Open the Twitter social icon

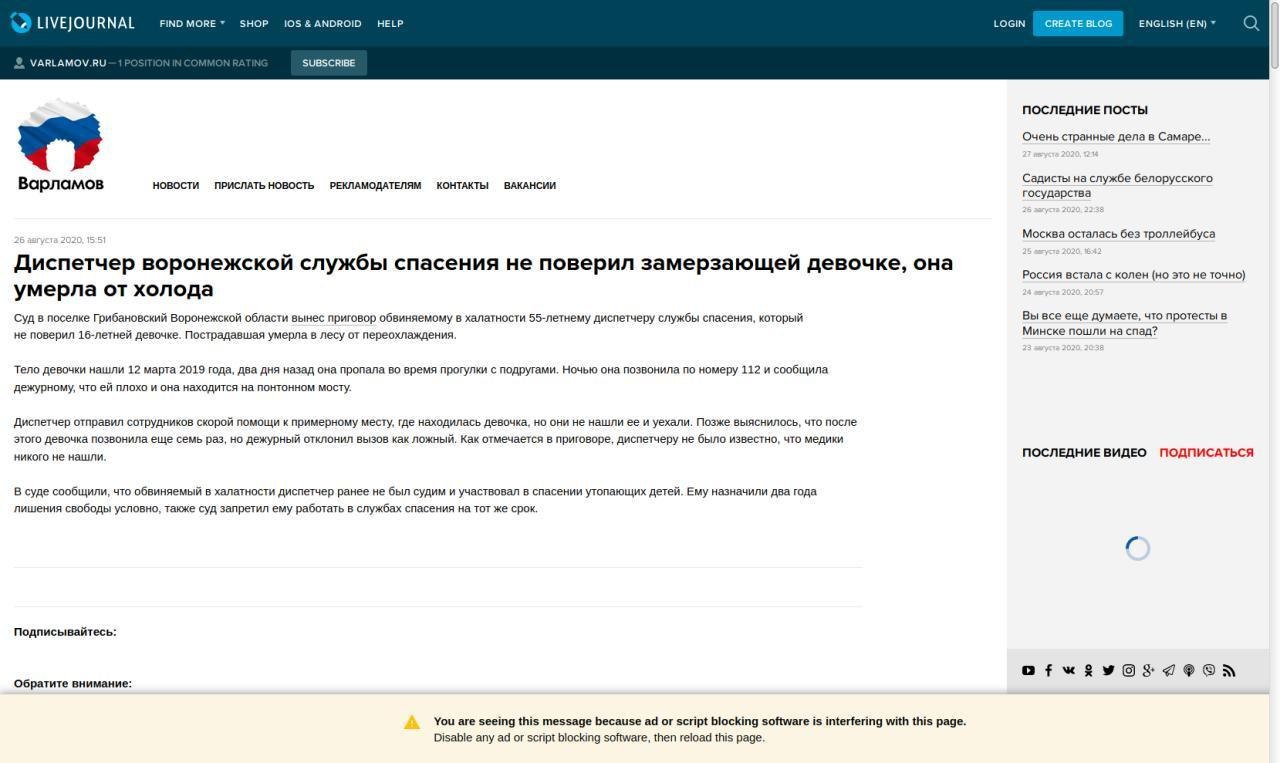click(1108, 670)
